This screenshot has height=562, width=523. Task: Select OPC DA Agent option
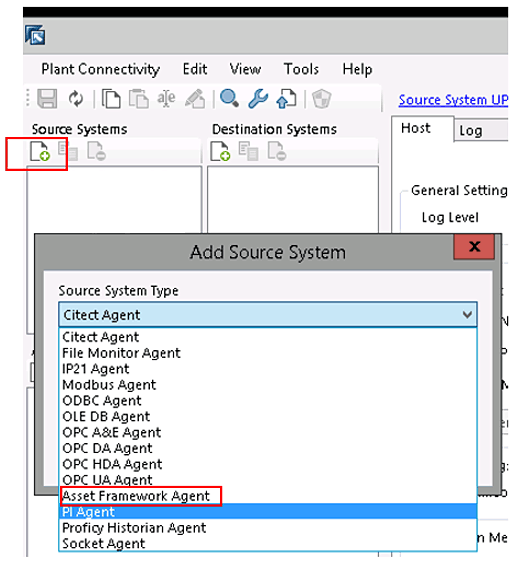(268, 448)
